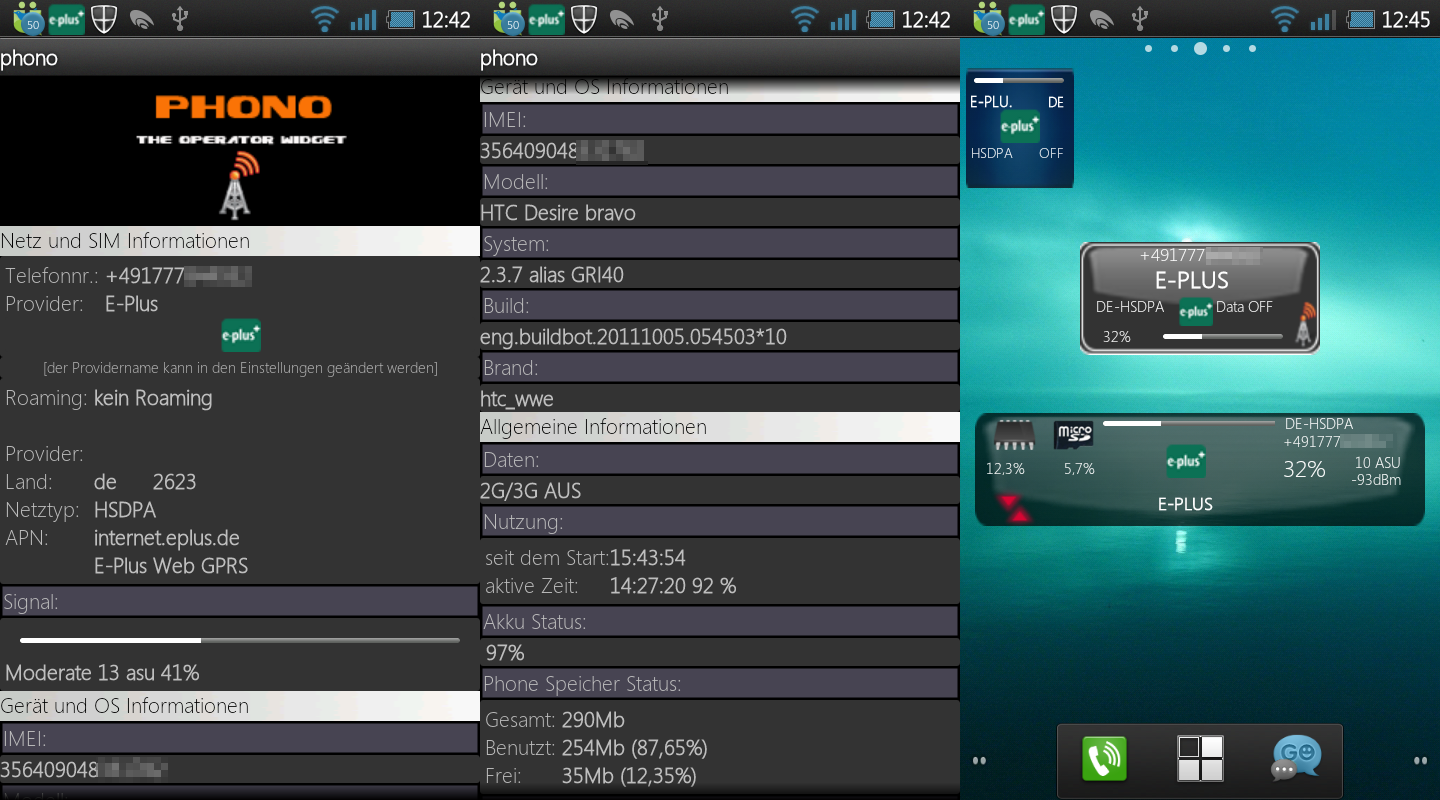Screen dimensions: 1440x800
Task: Tap the micro SD card icon showing 5,7%
Action: pyautogui.click(x=1073, y=435)
